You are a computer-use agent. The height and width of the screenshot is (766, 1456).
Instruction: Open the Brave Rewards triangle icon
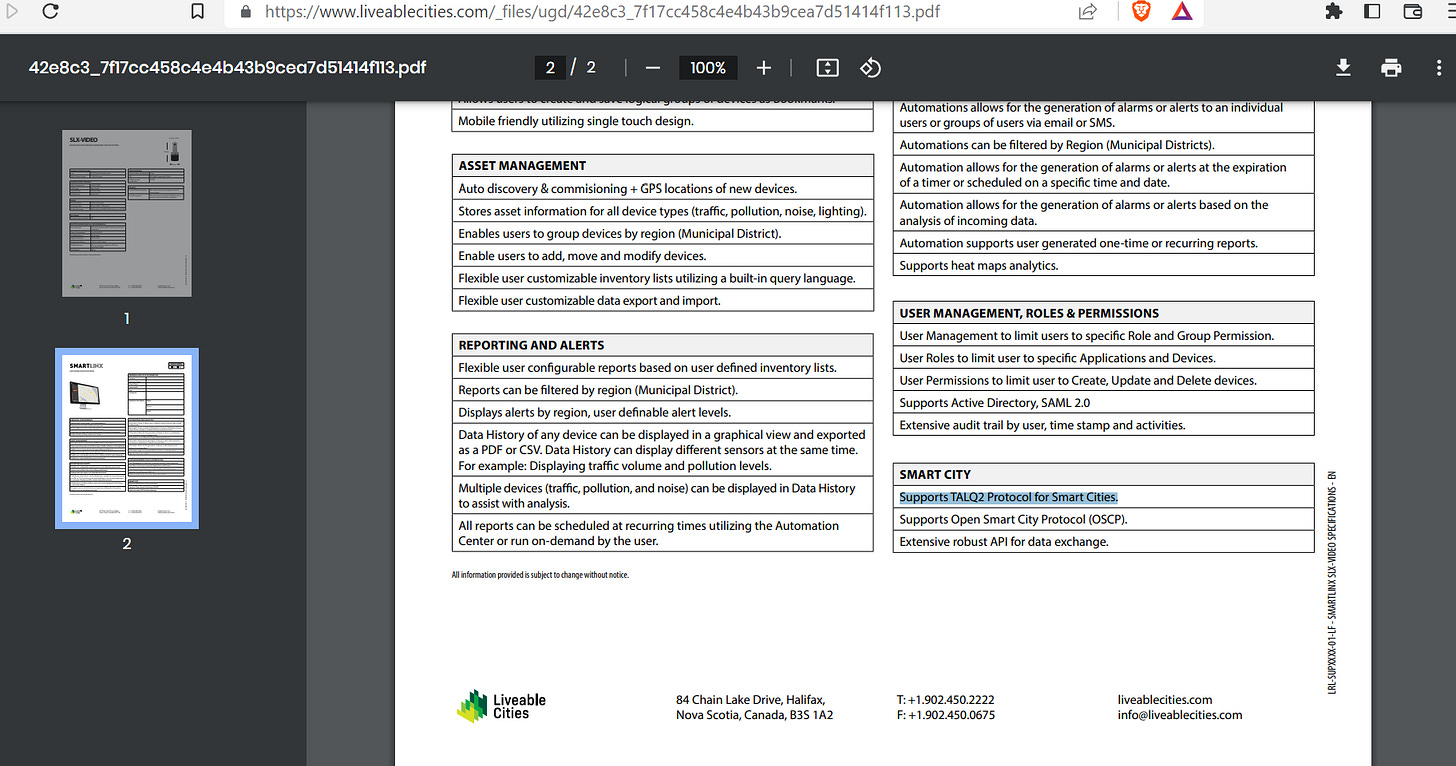pyautogui.click(x=1181, y=12)
